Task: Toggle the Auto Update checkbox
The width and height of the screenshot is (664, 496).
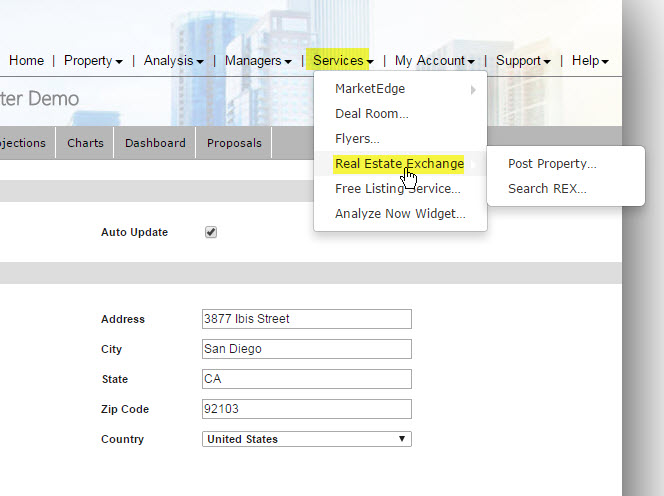Action: (x=211, y=232)
